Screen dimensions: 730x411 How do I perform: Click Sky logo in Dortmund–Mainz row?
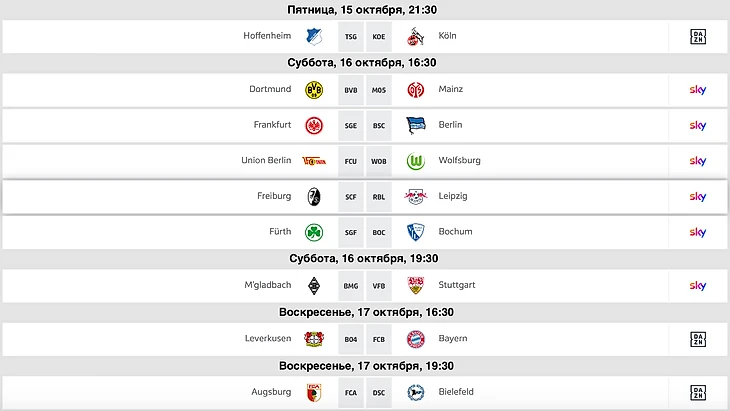click(x=698, y=90)
